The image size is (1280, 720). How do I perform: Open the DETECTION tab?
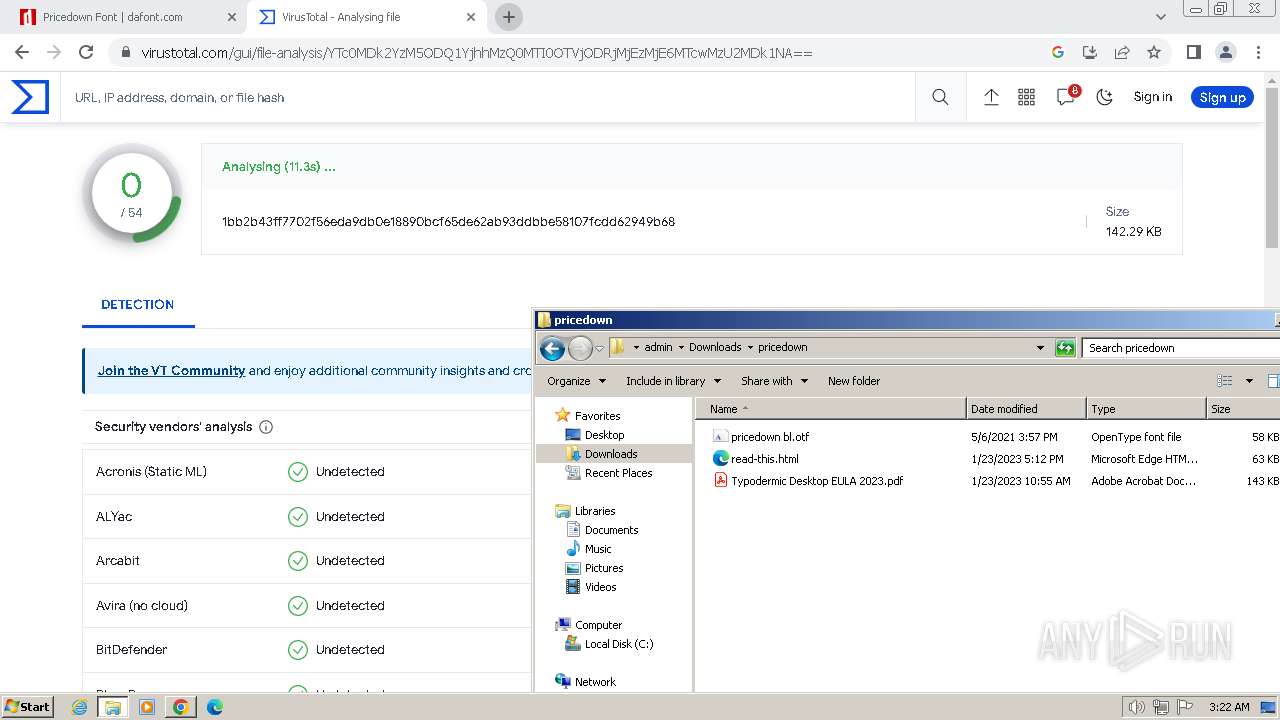coord(138,304)
